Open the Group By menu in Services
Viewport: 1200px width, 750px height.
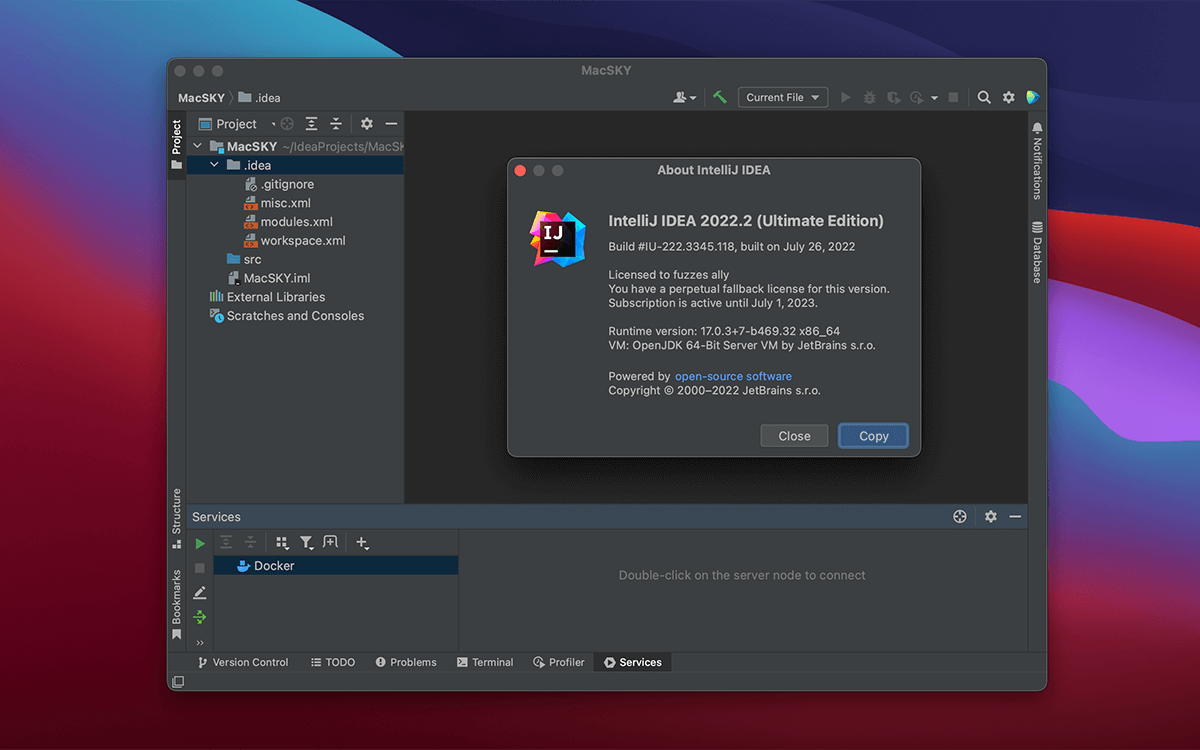pos(282,542)
